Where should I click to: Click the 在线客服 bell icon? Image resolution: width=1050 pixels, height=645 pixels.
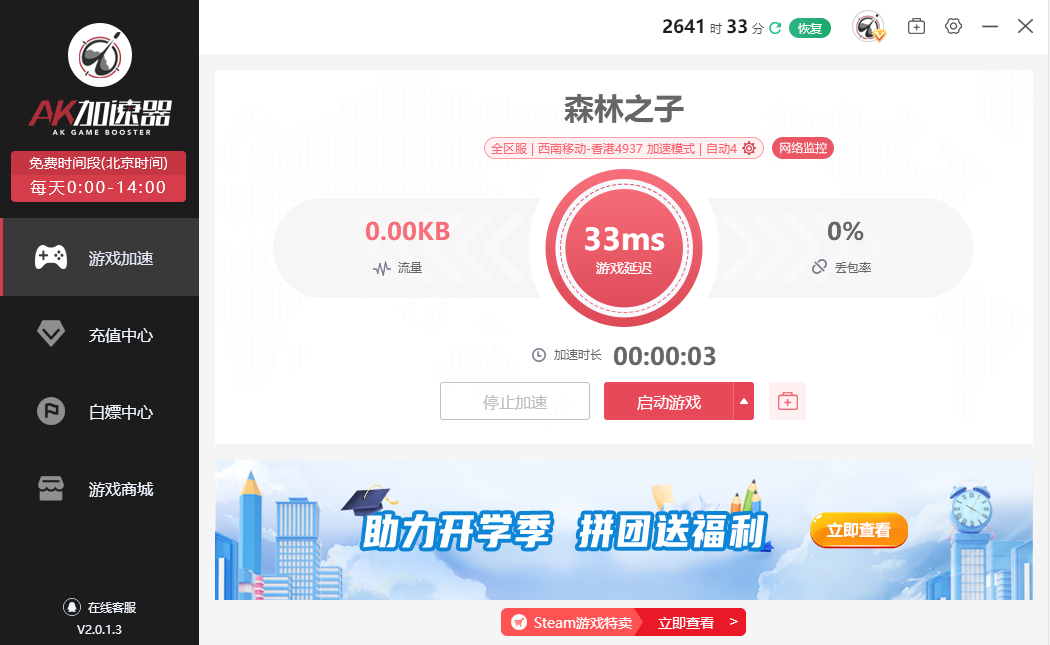pyautogui.click(x=72, y=607)
